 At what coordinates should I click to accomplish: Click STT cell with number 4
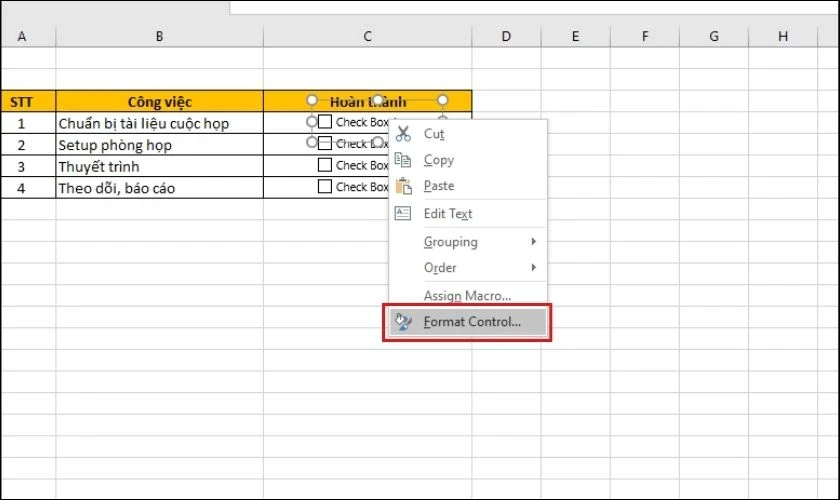(x=28, y=188)
